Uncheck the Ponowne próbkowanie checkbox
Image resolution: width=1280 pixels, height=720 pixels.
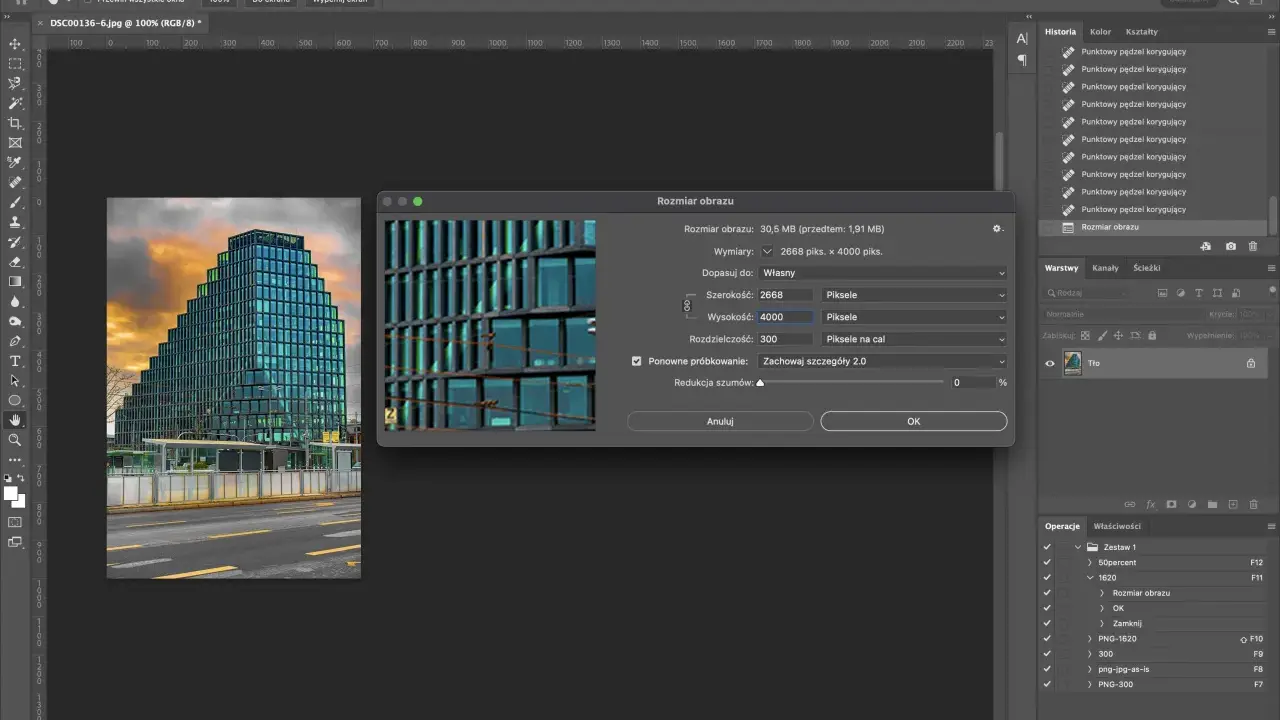tap(637, 361)
